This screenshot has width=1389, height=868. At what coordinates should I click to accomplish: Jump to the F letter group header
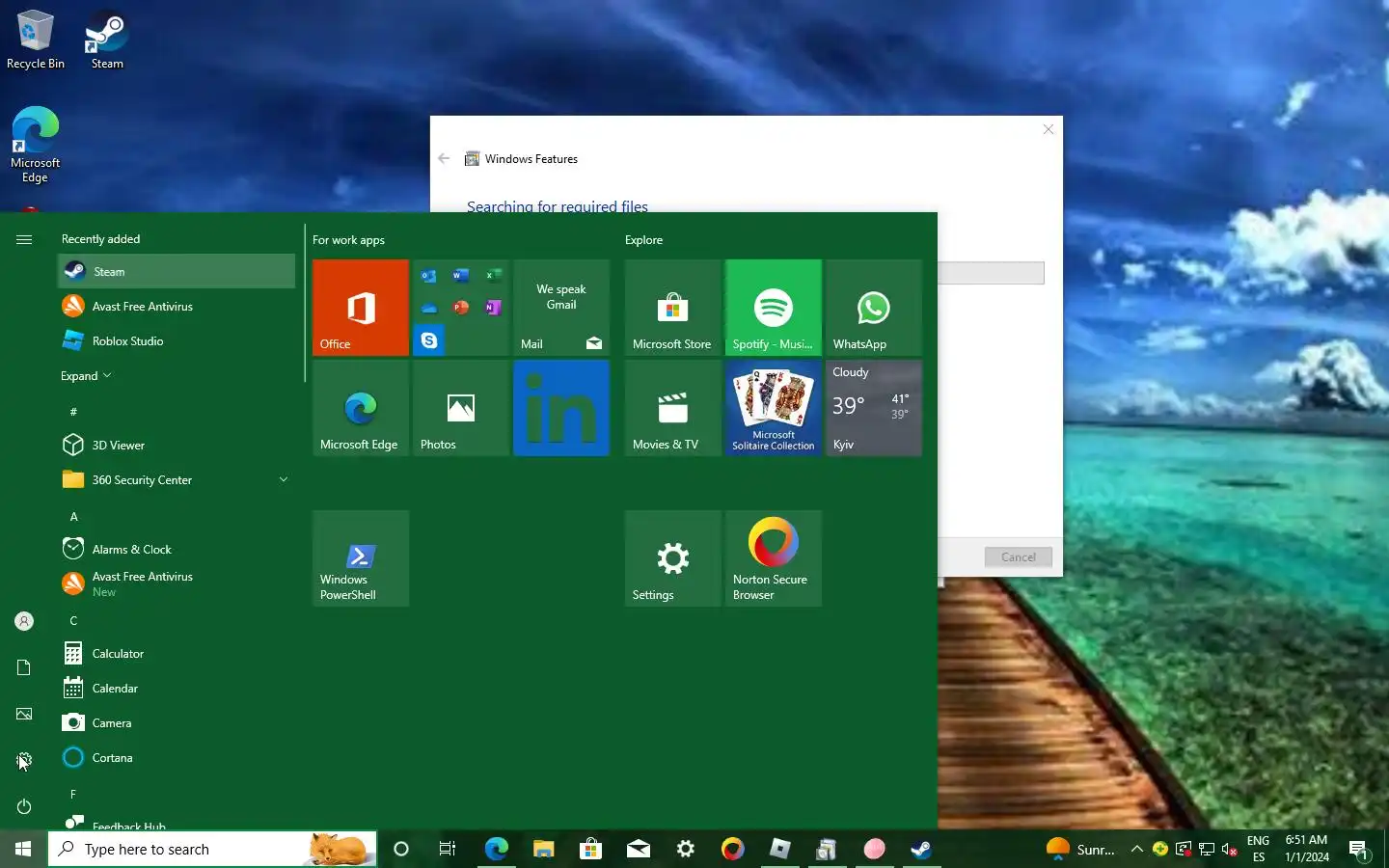pyautogui.click(x=73, y=794)
